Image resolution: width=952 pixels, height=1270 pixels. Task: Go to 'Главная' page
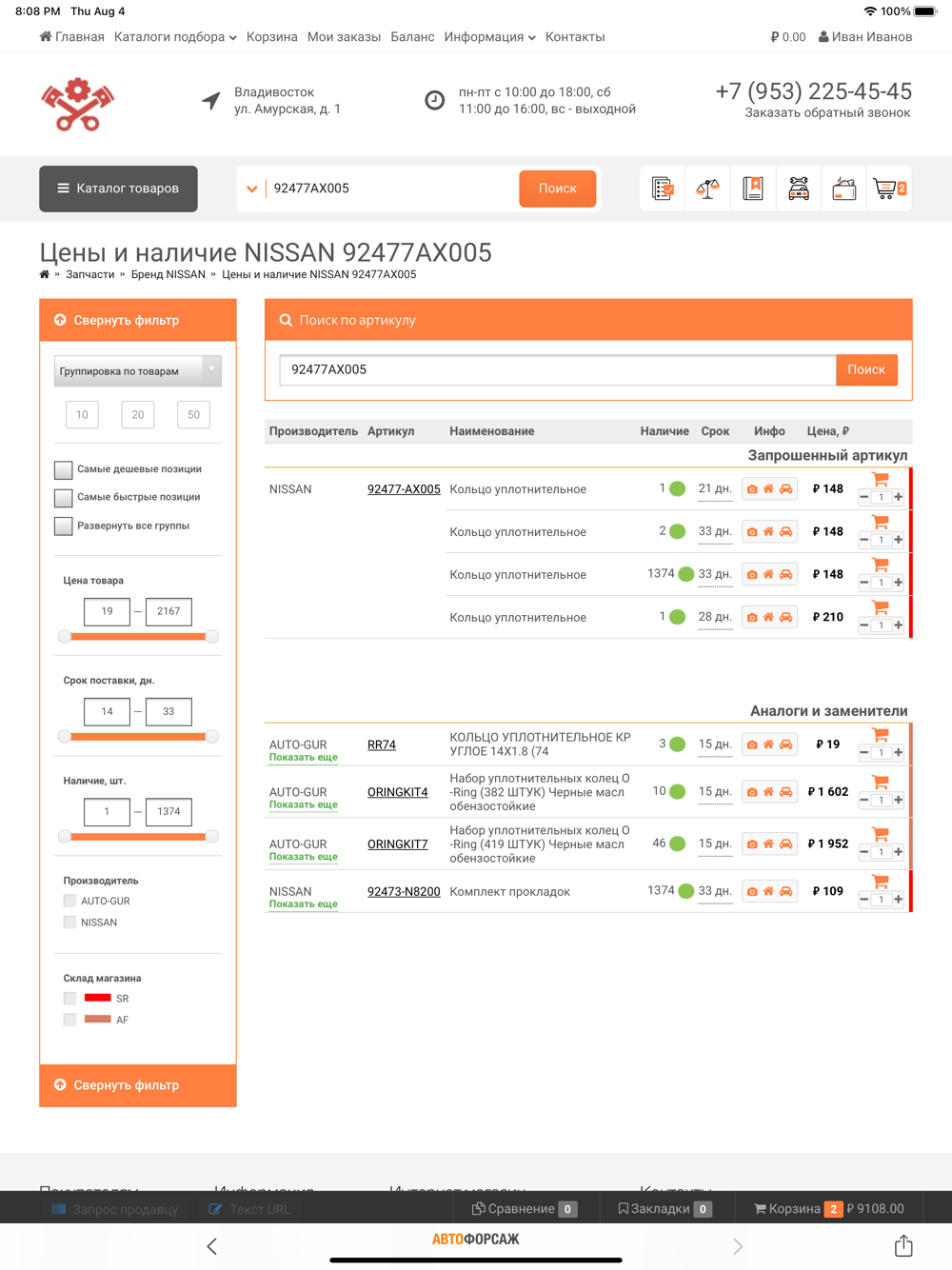click(72, 37)
